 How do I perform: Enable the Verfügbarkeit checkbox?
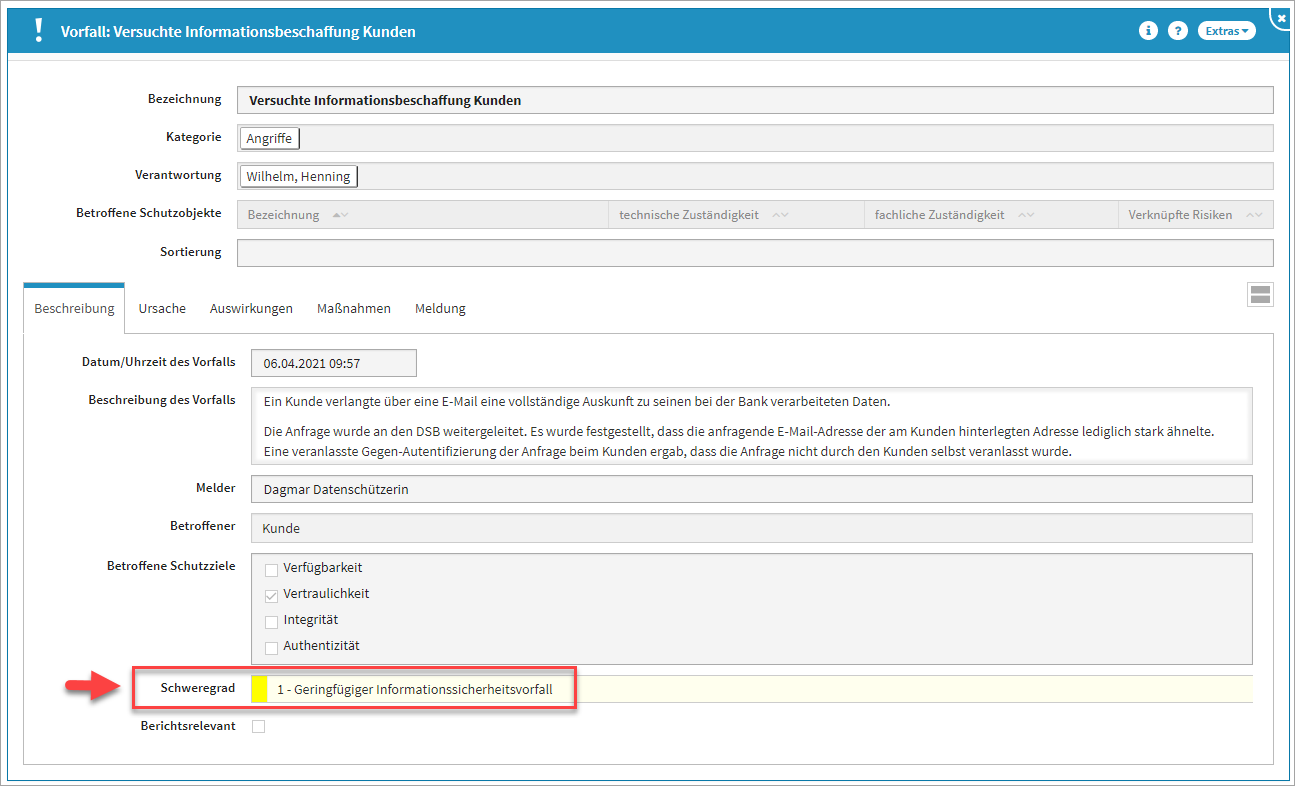point(271,570)
